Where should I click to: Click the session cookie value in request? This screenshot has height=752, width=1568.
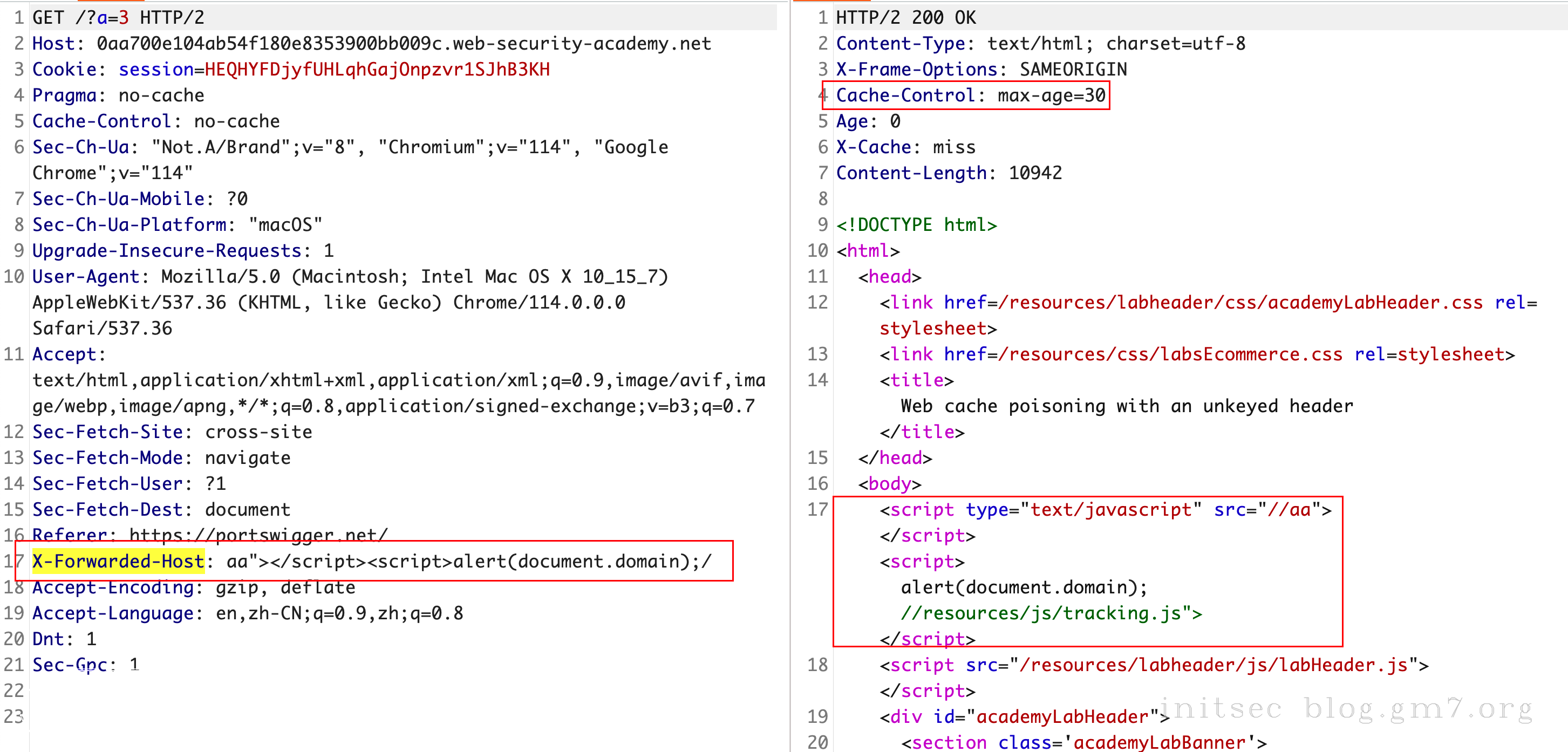point(377,70)
